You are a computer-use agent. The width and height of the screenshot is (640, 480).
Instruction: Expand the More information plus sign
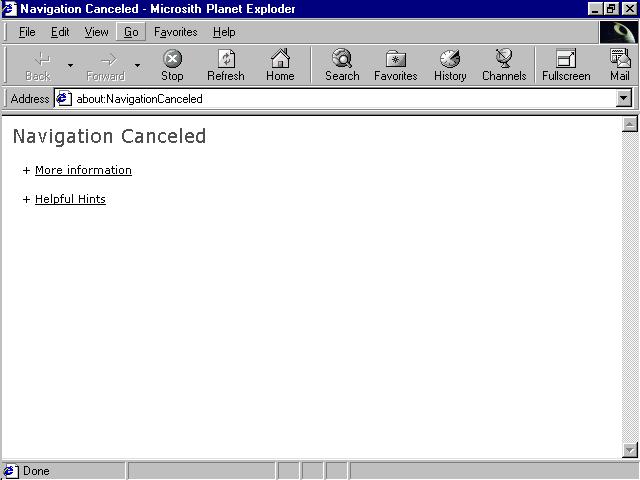(27, 171)
